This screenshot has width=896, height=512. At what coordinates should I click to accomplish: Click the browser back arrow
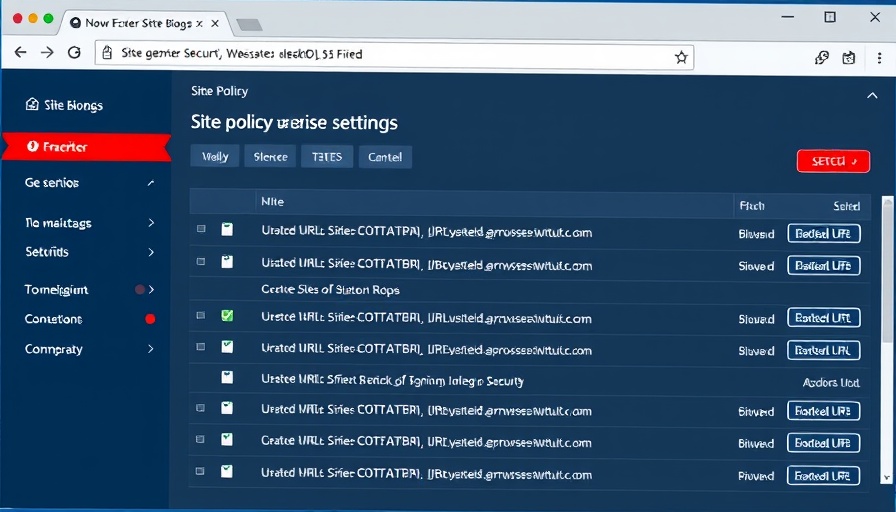(21, 54)
